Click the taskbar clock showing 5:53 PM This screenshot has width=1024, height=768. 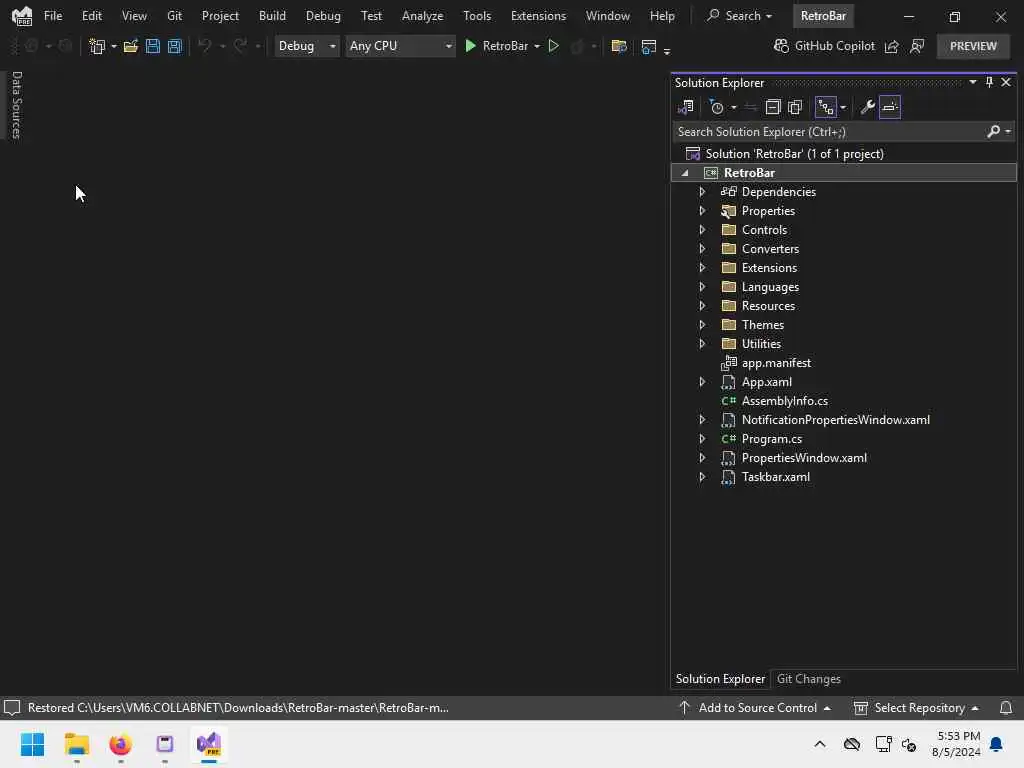tap(956, 744)
